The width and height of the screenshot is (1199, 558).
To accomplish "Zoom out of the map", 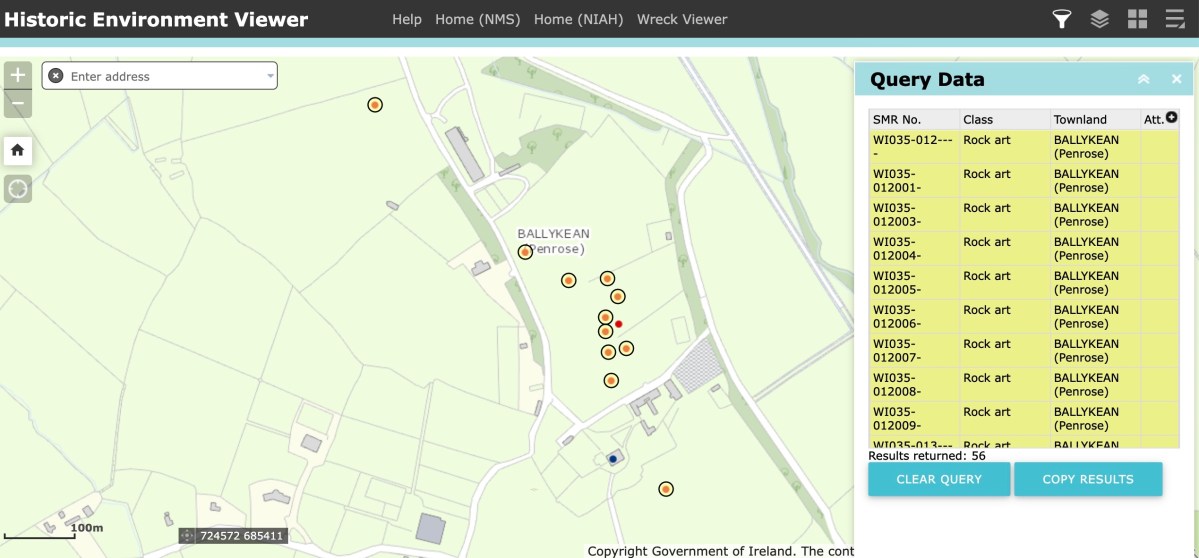I will click(18, 103).
